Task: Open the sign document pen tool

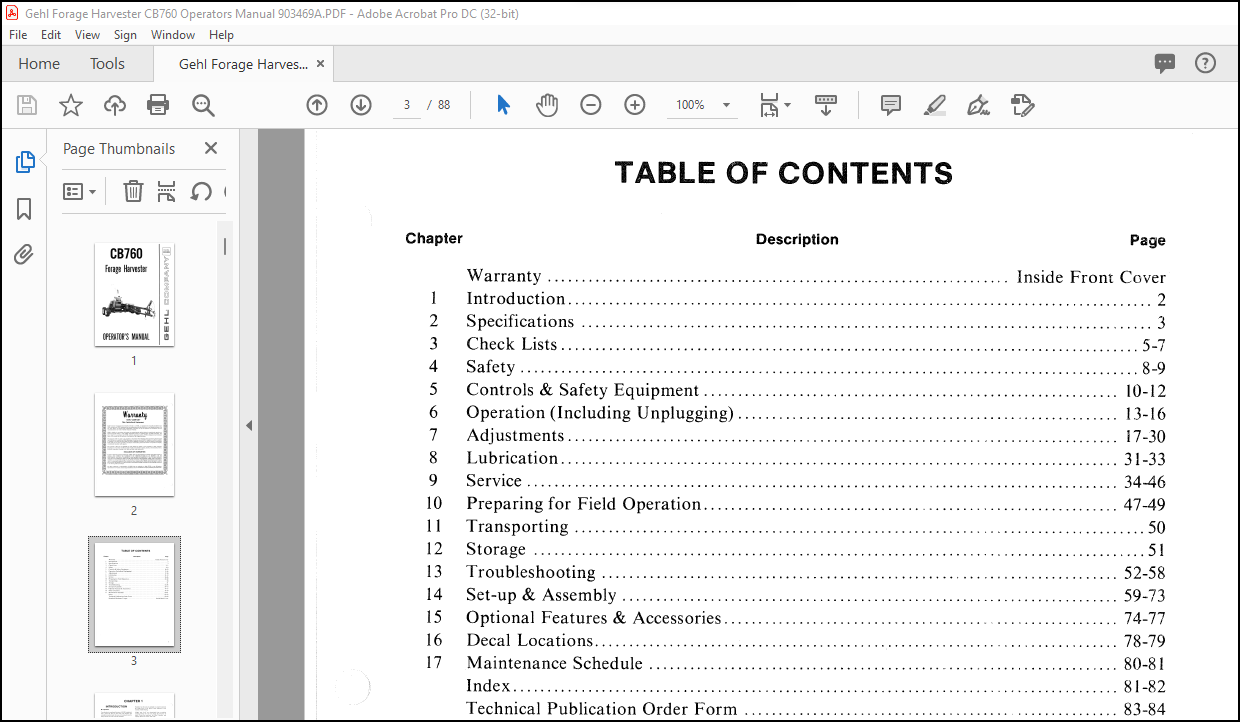Action: click(x=979, y=105)
